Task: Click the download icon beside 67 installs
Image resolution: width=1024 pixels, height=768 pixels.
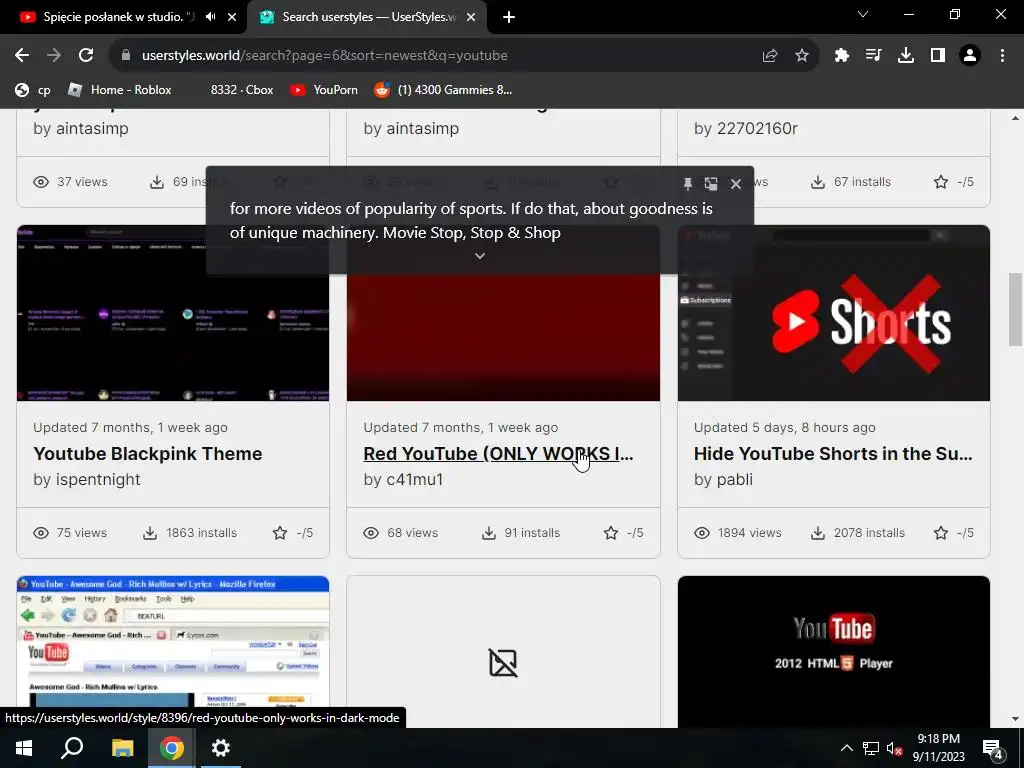Action: click(x=818, y=182)
